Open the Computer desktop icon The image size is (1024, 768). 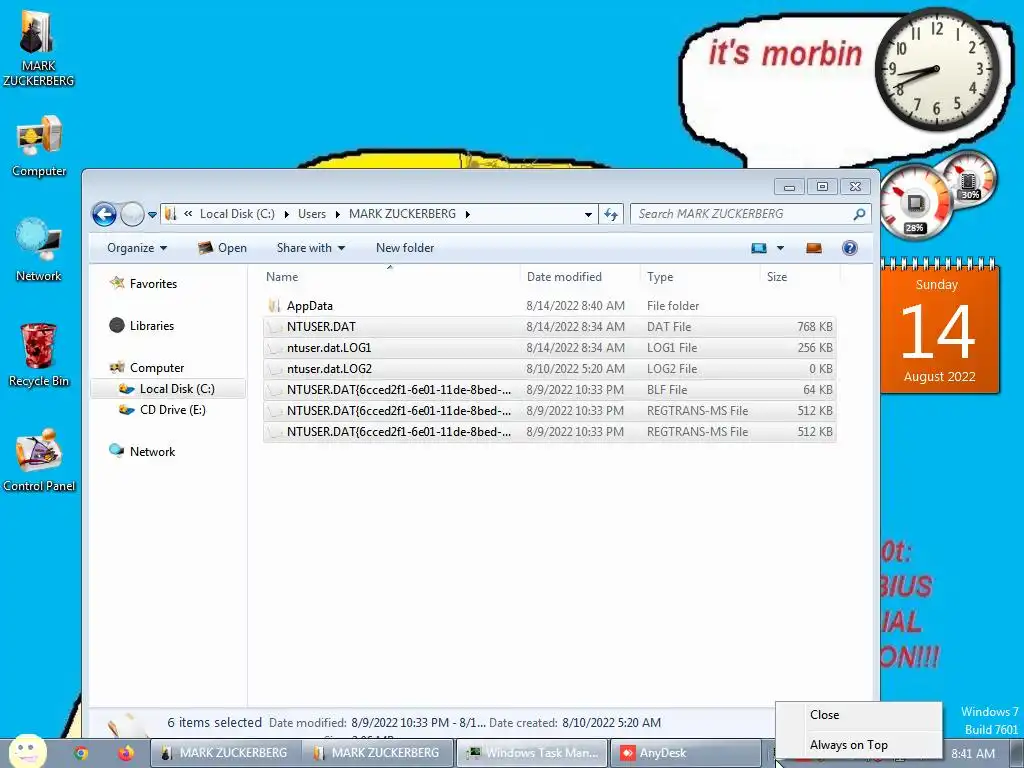pyautogui.click(x=39, y=145)
